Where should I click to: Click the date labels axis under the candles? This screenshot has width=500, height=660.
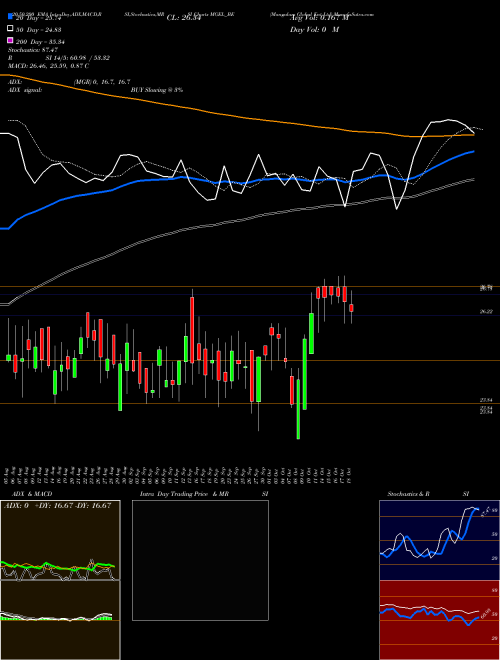click(x=178, y=474)
